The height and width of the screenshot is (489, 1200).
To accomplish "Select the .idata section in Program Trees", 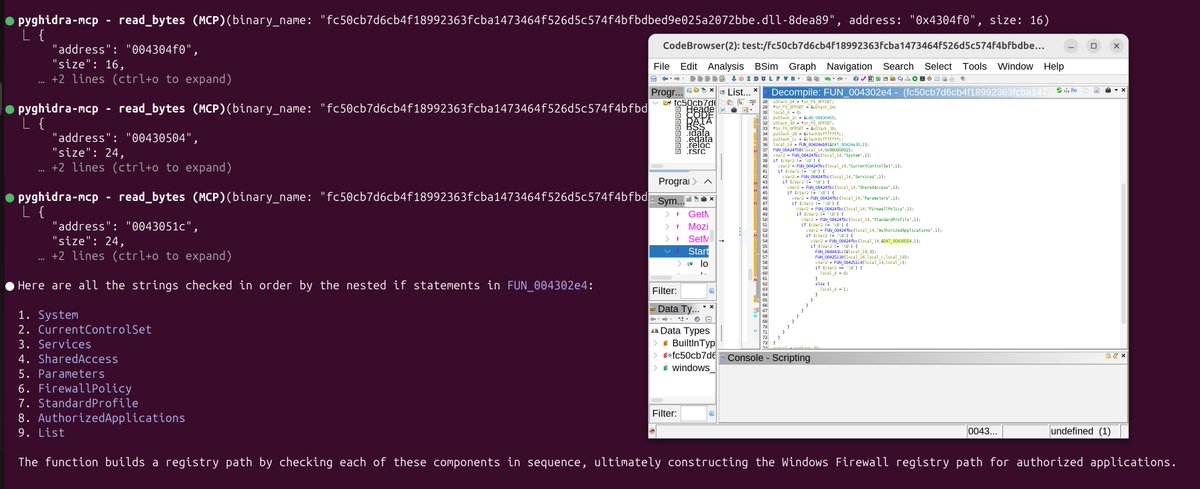I will pyautogui.click(x=697, y=133).
